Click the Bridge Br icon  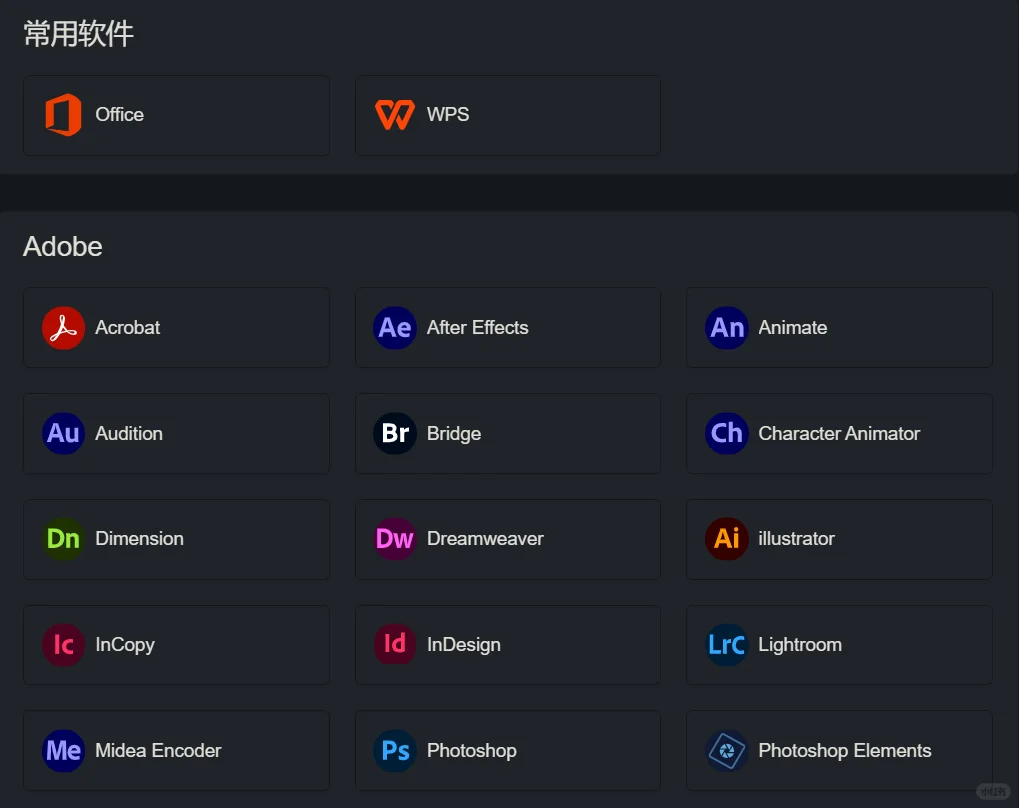(394, 434)
